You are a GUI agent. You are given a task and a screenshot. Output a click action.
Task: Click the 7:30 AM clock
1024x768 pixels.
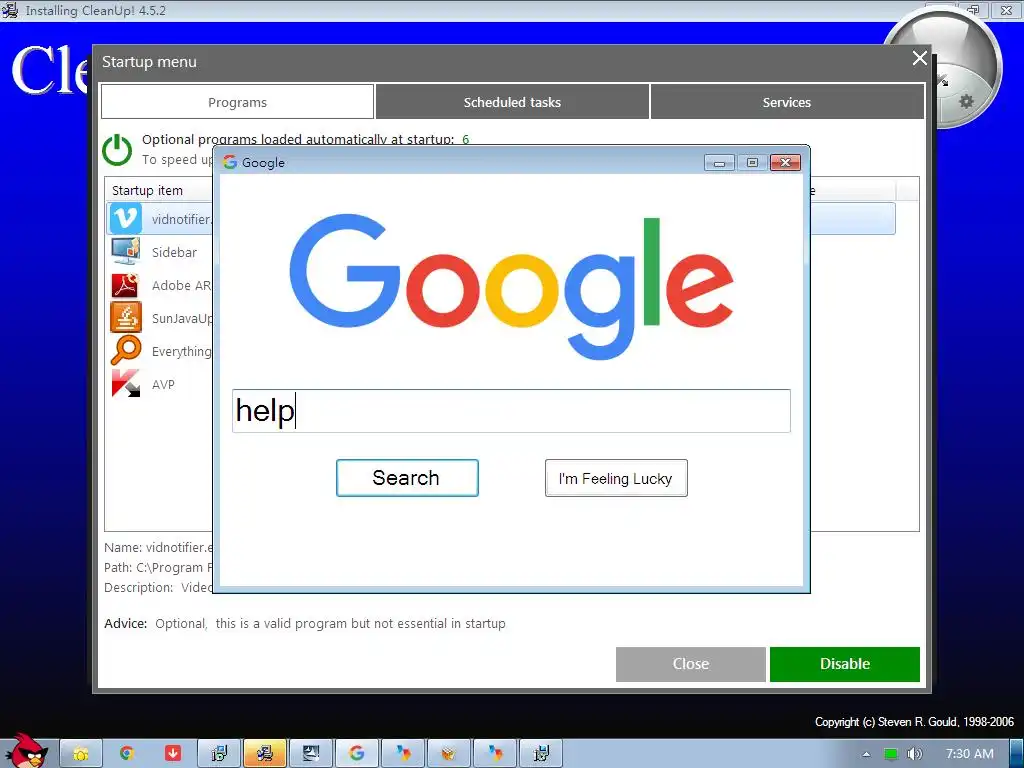tap(970, 754)
